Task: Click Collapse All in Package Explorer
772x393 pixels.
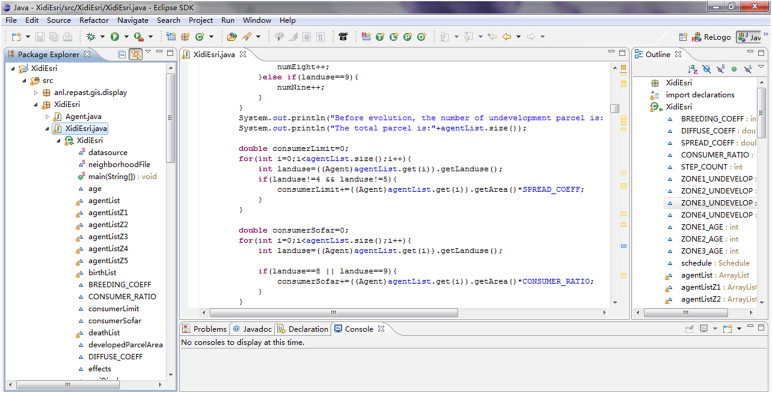Action: point(122,54)
